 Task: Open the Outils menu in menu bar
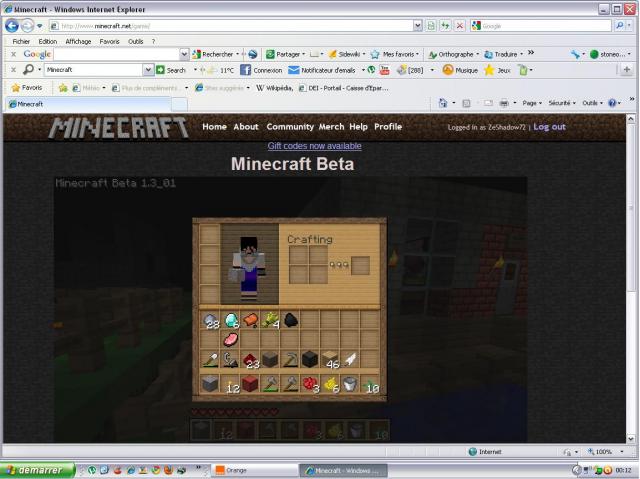point(136,42)
